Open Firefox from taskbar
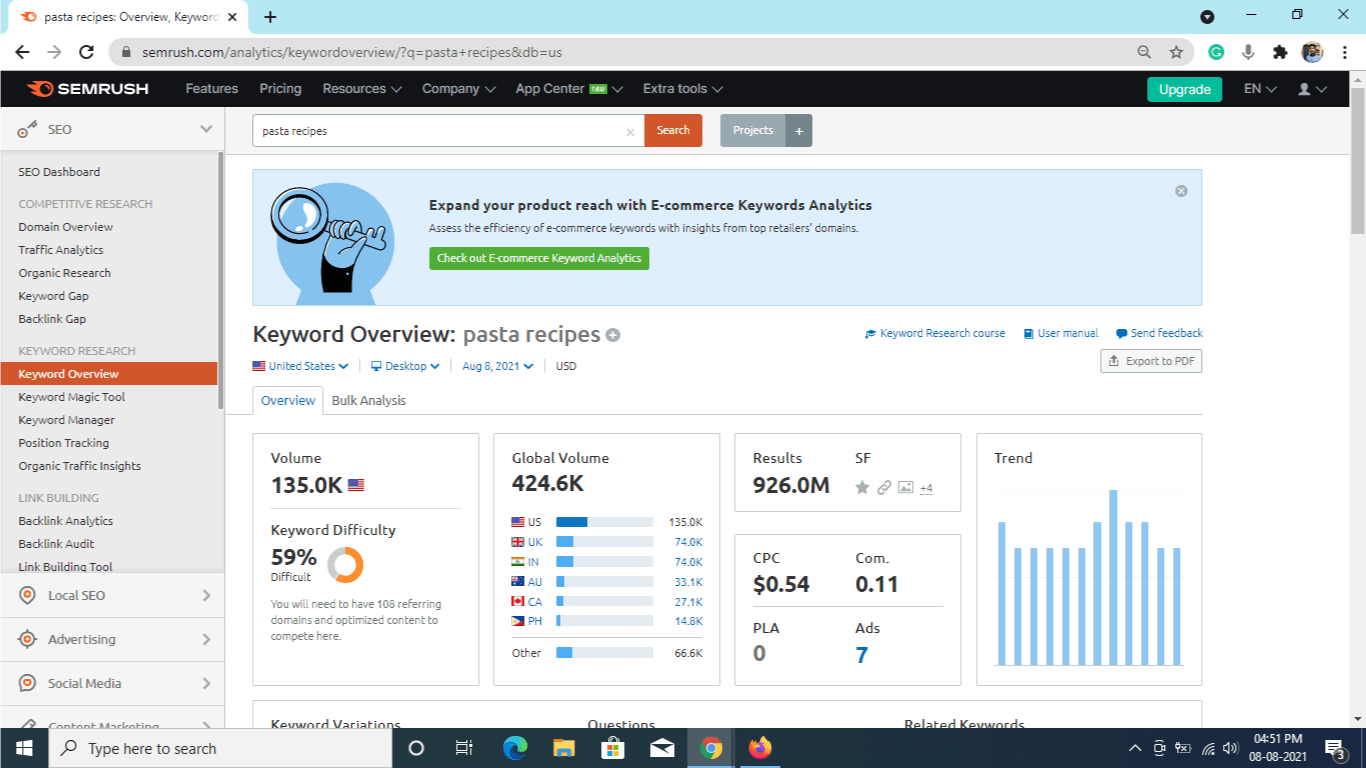The image size is (1366, 768). (x=760, y=748)
